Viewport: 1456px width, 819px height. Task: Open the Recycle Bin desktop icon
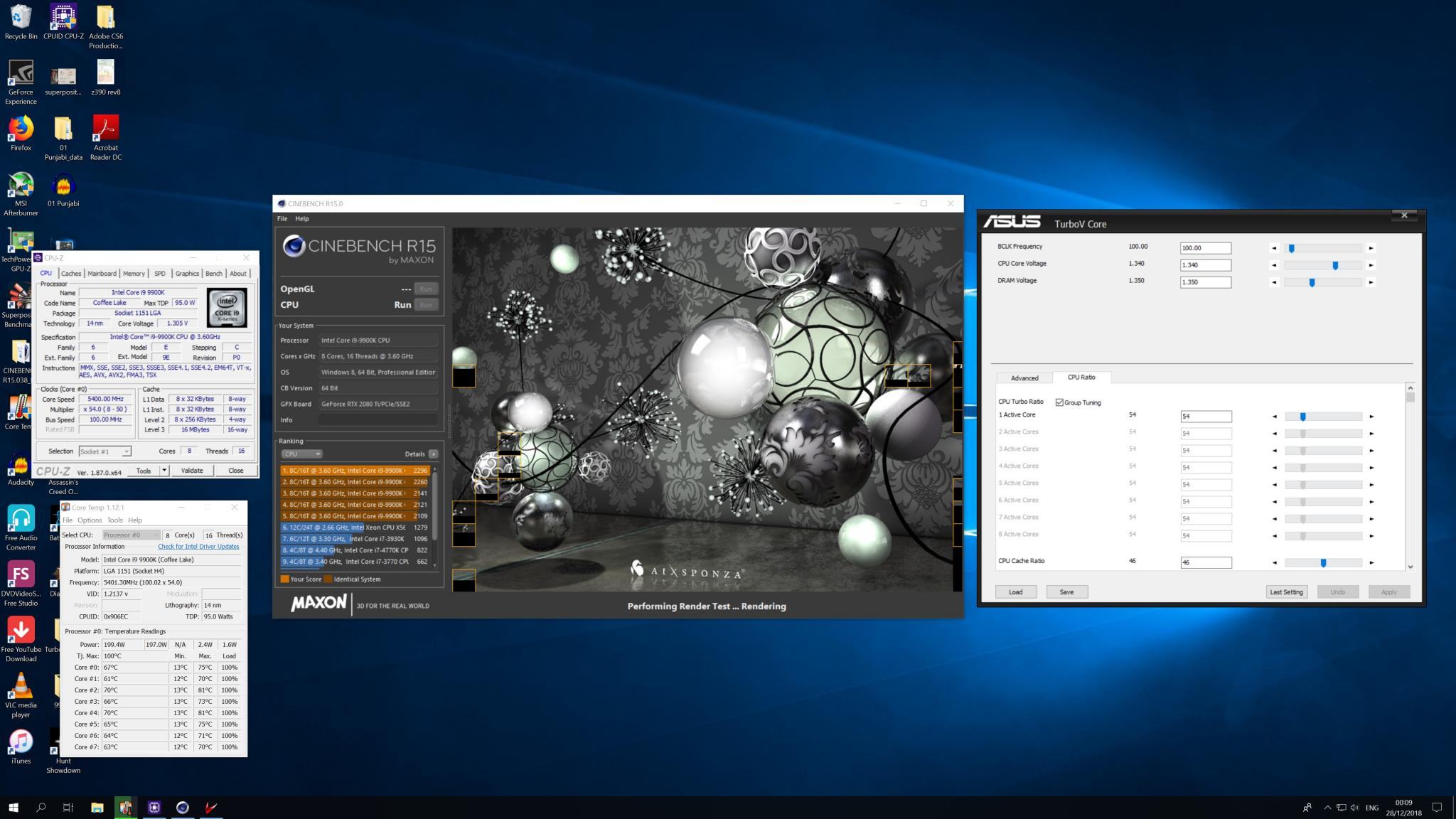[x=21, y=21]
